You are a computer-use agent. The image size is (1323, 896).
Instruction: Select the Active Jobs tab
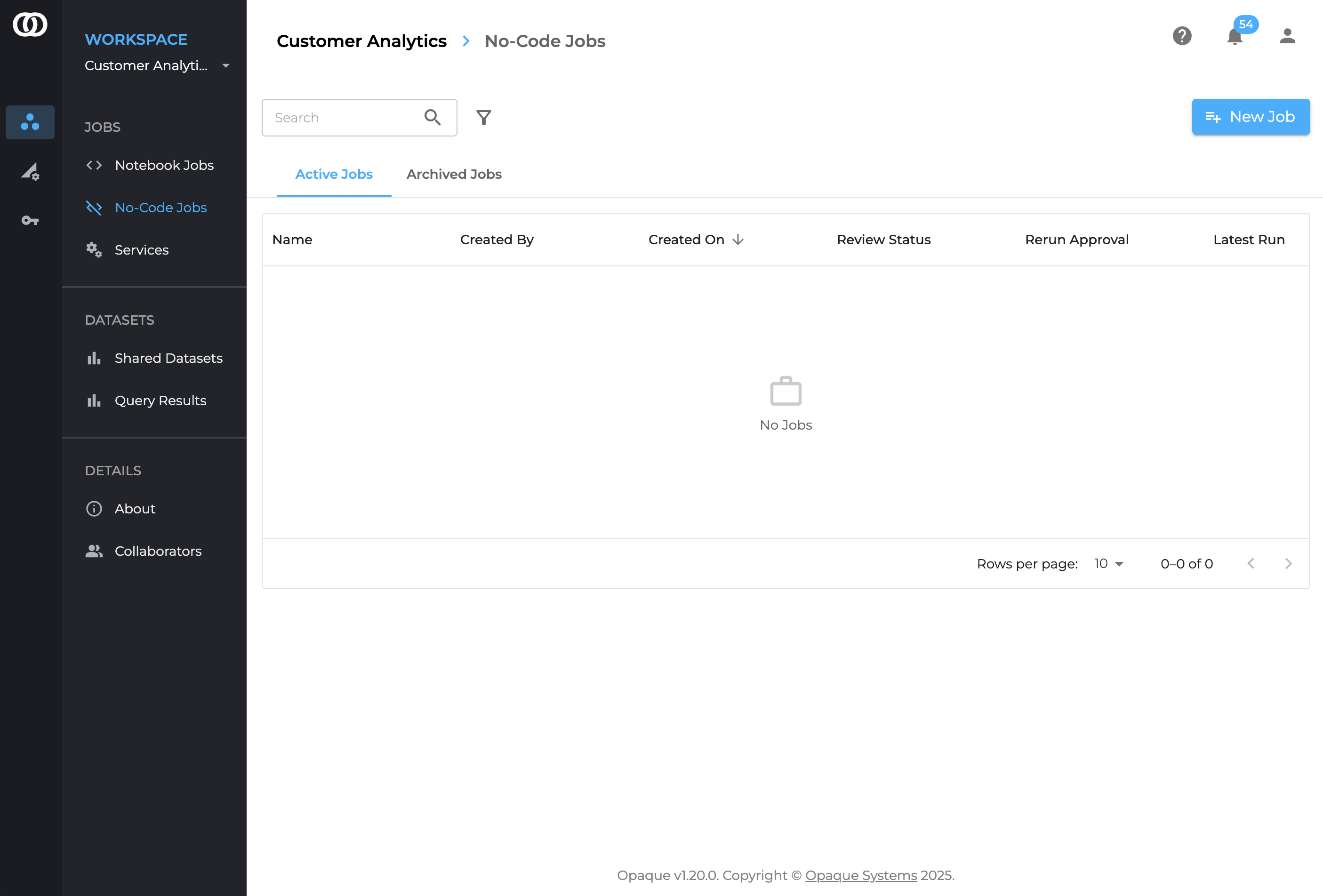click(x=334, y=174)
